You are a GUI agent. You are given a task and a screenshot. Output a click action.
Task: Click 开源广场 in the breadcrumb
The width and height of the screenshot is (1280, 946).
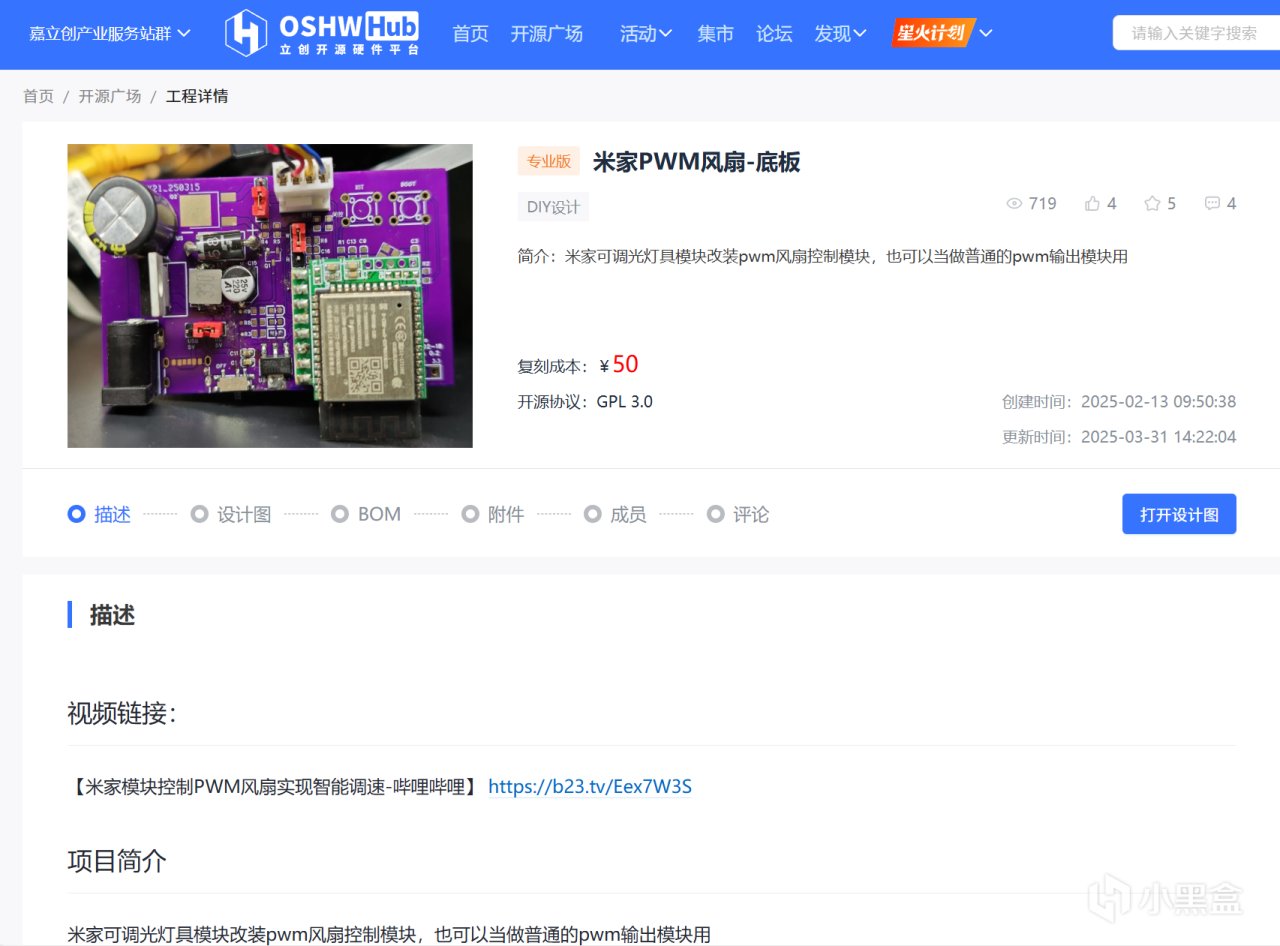coord(110,97)
